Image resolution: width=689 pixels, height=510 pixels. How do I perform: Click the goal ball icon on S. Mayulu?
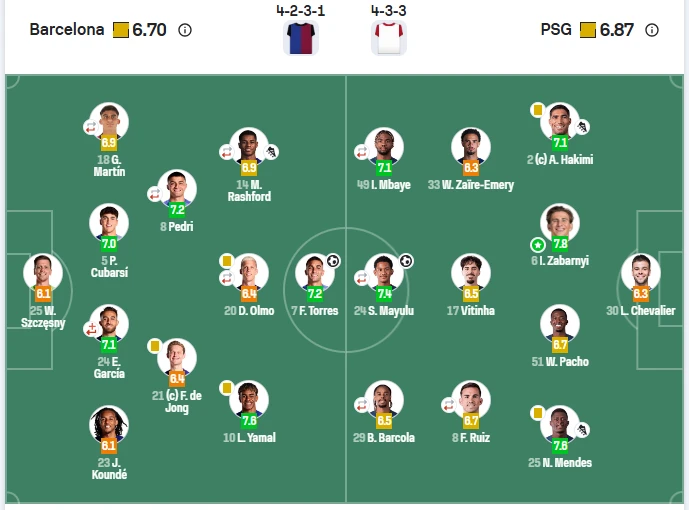[x=406, y=261]
